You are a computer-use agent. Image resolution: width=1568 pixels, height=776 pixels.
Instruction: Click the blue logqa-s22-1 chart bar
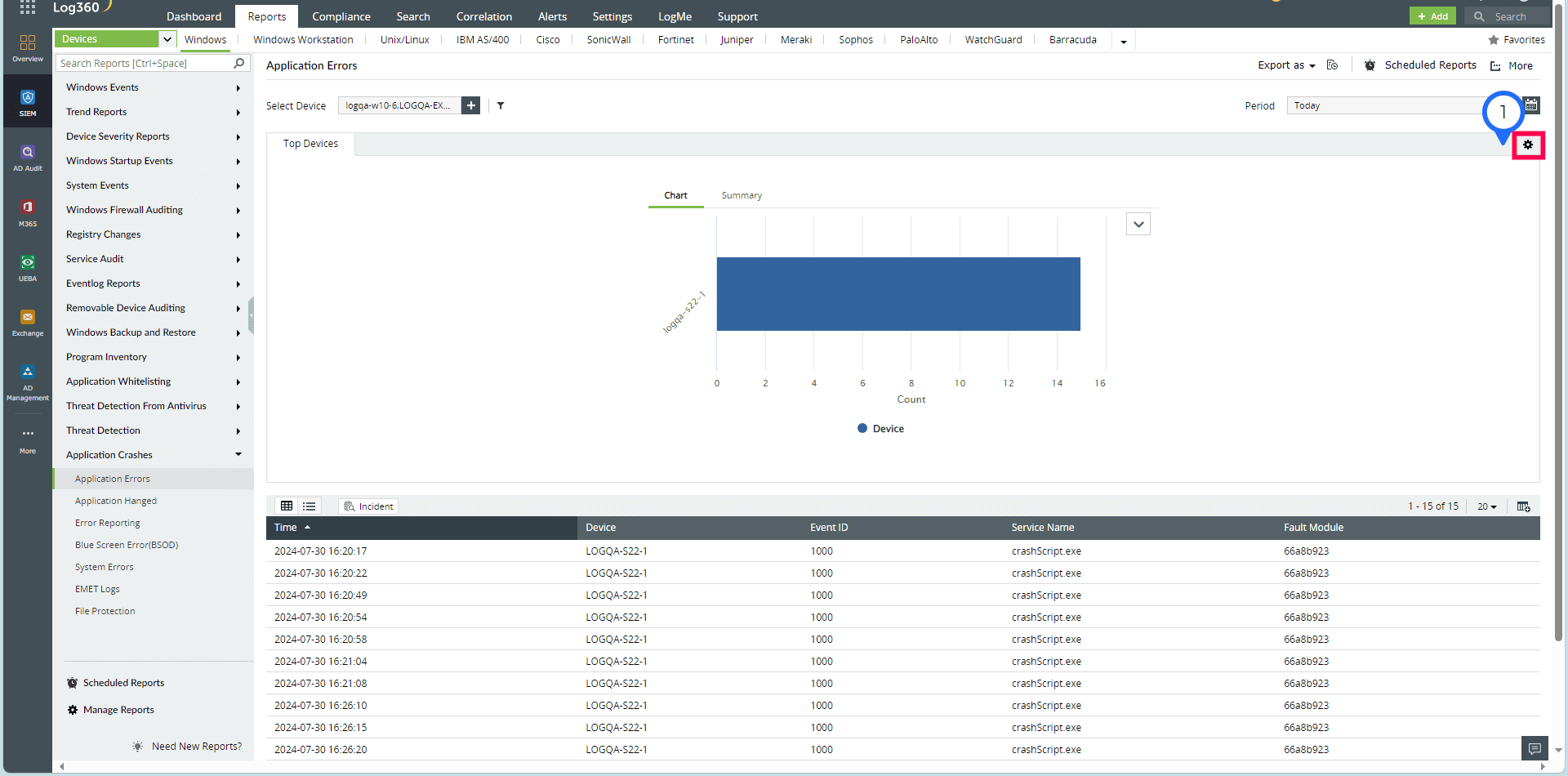click(898, 294)
